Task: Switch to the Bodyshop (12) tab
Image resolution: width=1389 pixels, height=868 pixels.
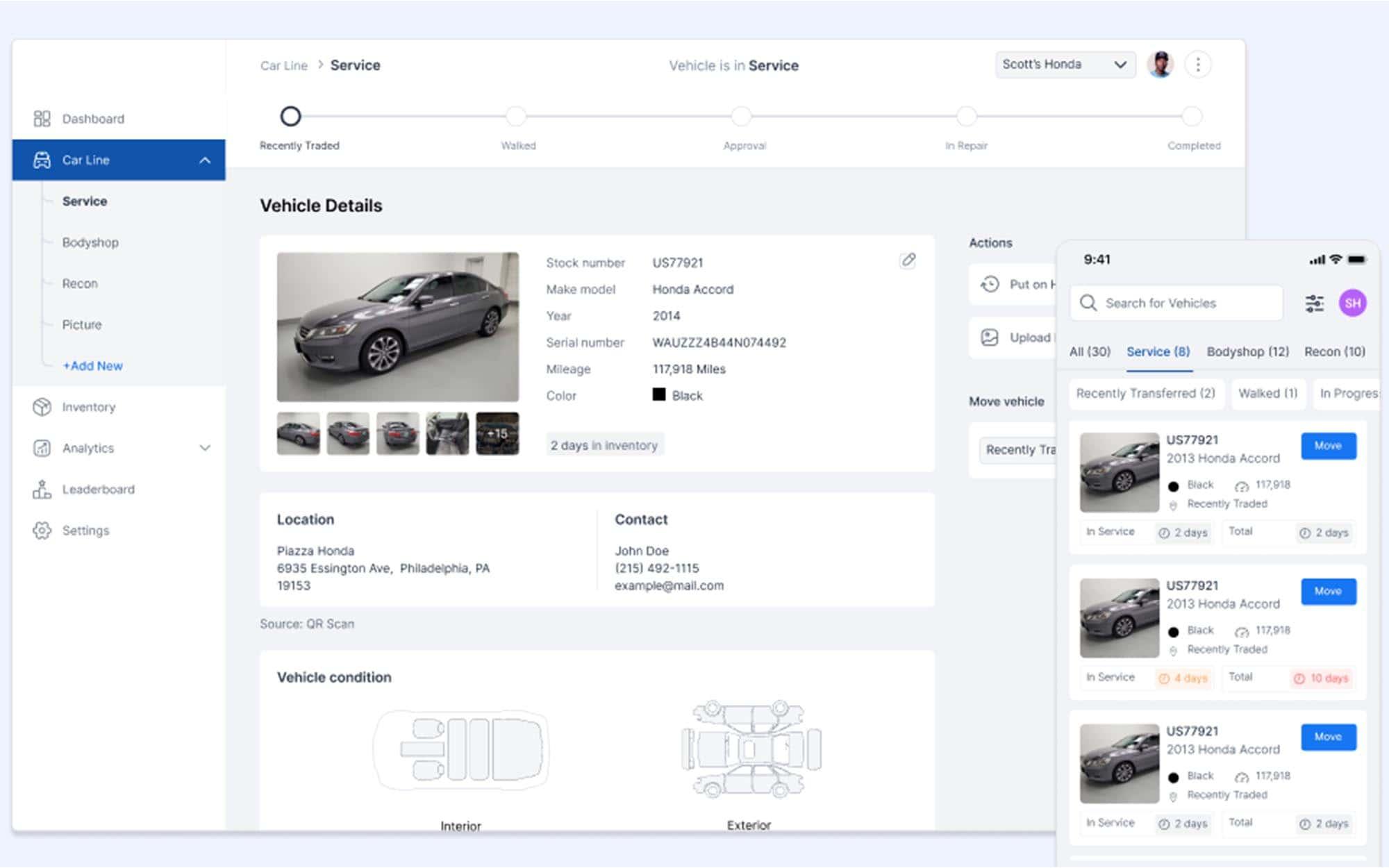Action: click(1247, 351)
